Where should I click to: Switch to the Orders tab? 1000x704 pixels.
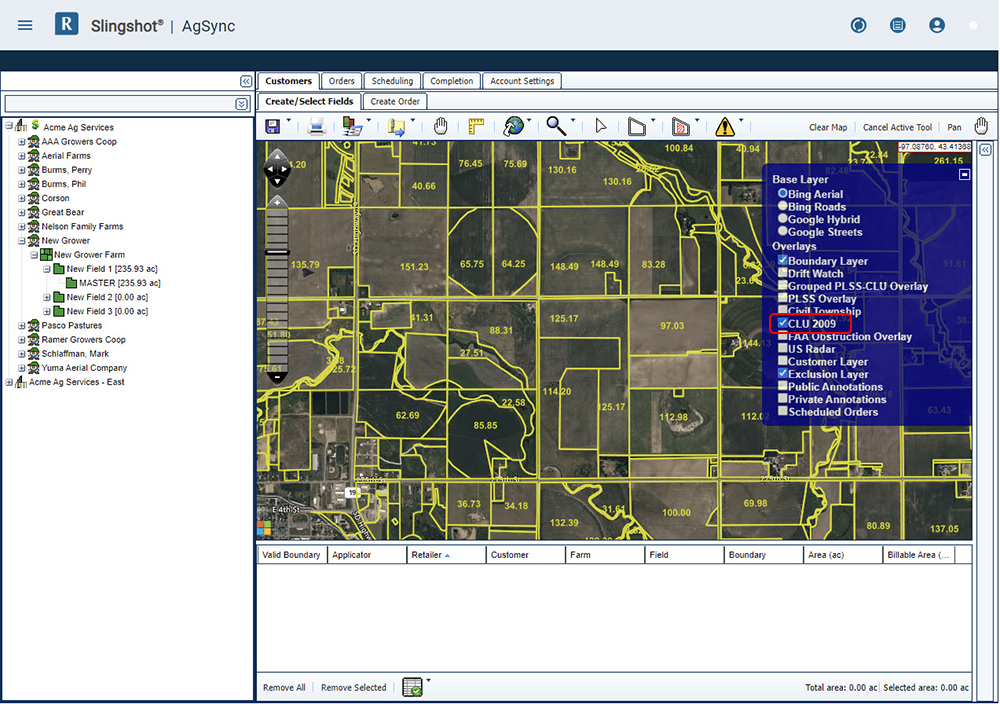tap(341, 81)
